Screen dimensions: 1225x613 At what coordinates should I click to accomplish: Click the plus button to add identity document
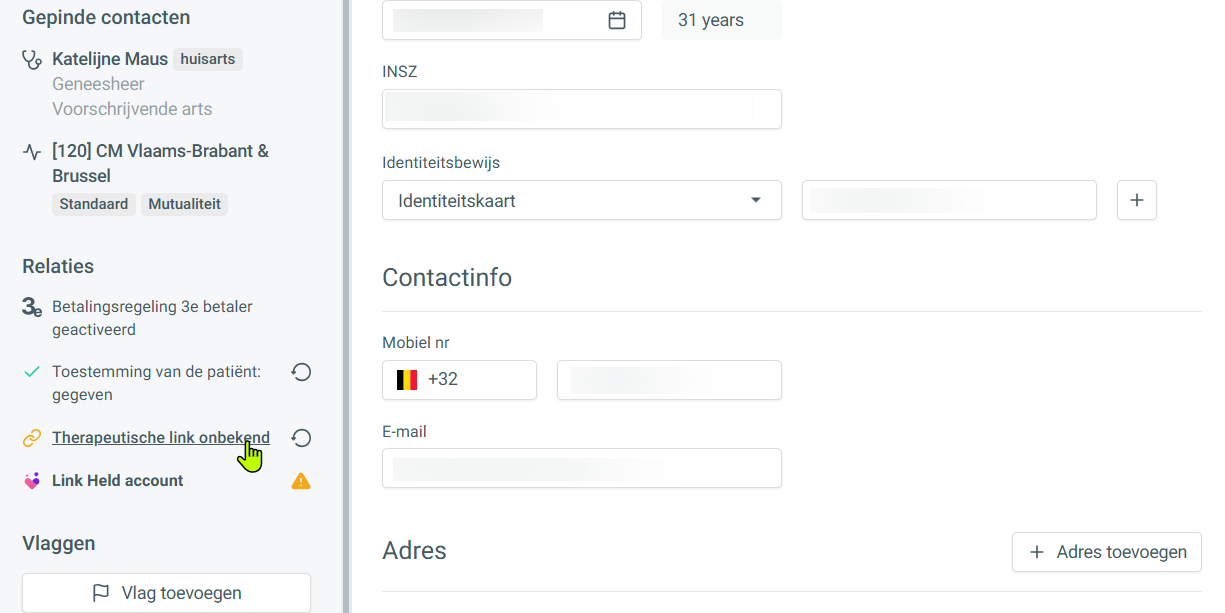1136,200
